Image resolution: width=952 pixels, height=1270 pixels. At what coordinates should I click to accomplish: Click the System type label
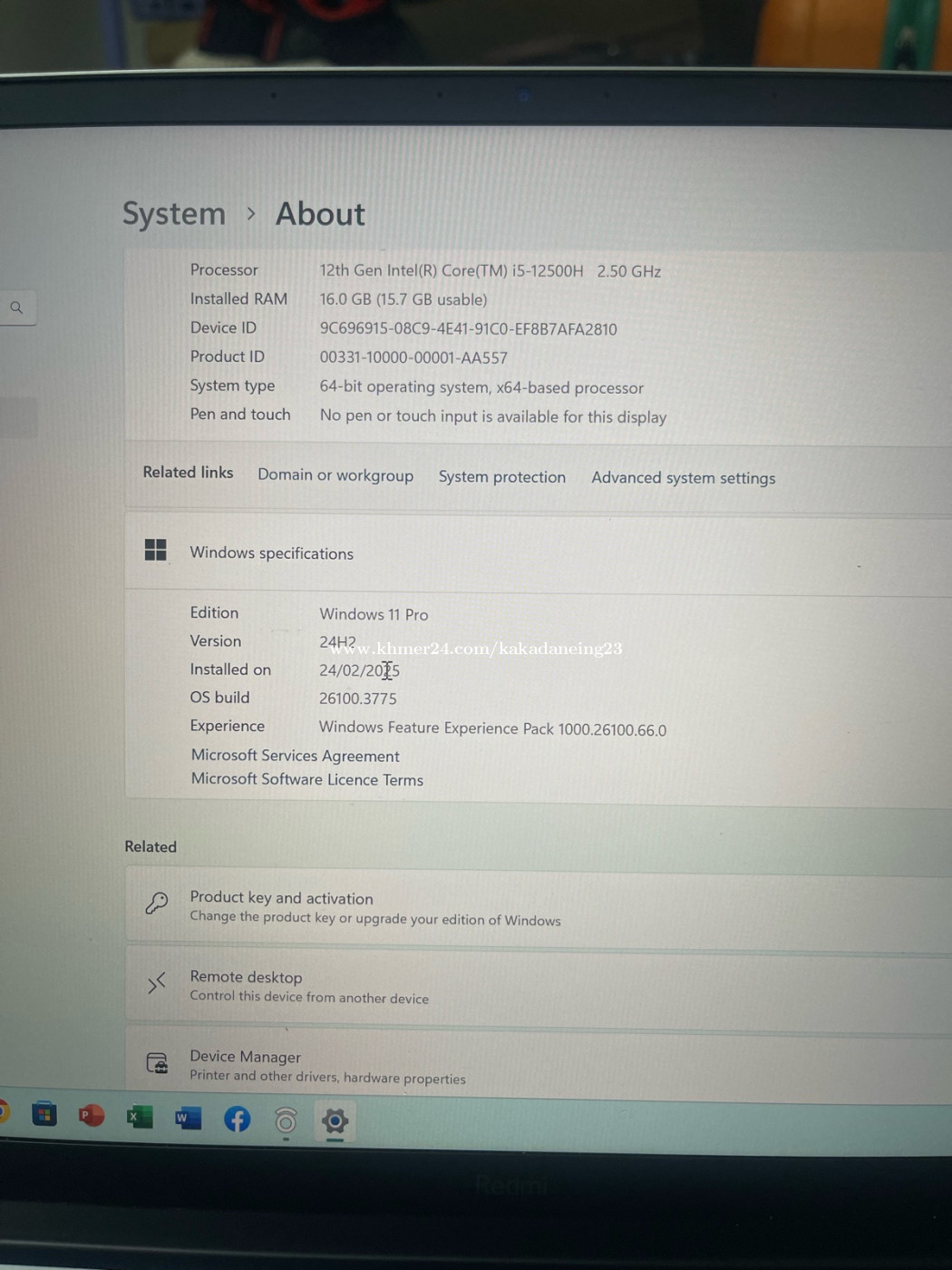point(232,386)
